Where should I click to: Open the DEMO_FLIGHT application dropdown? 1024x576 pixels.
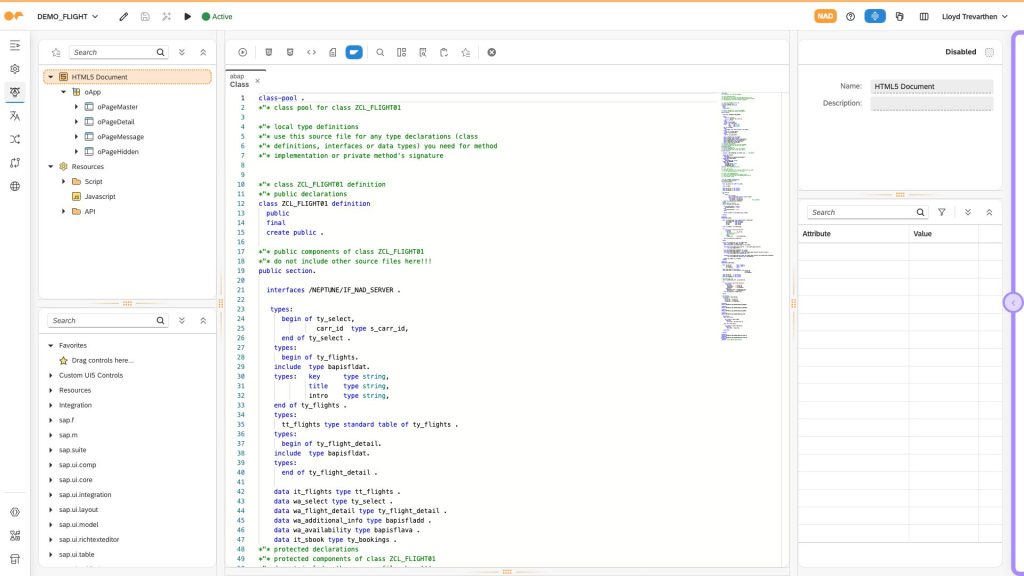point(67,16)
